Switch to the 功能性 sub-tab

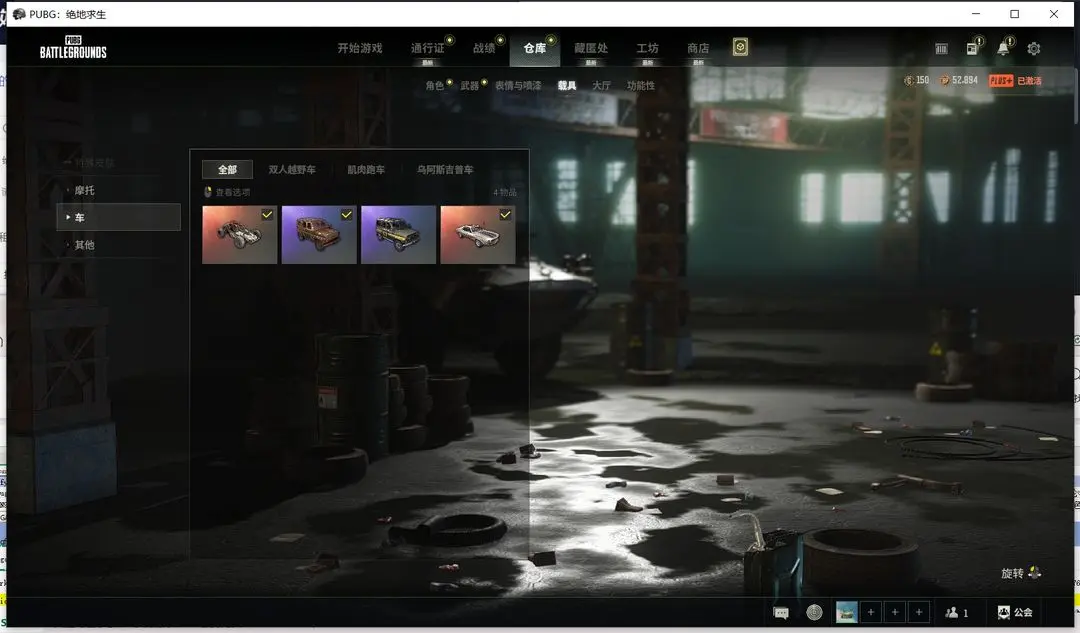click(x=641, y=85)
